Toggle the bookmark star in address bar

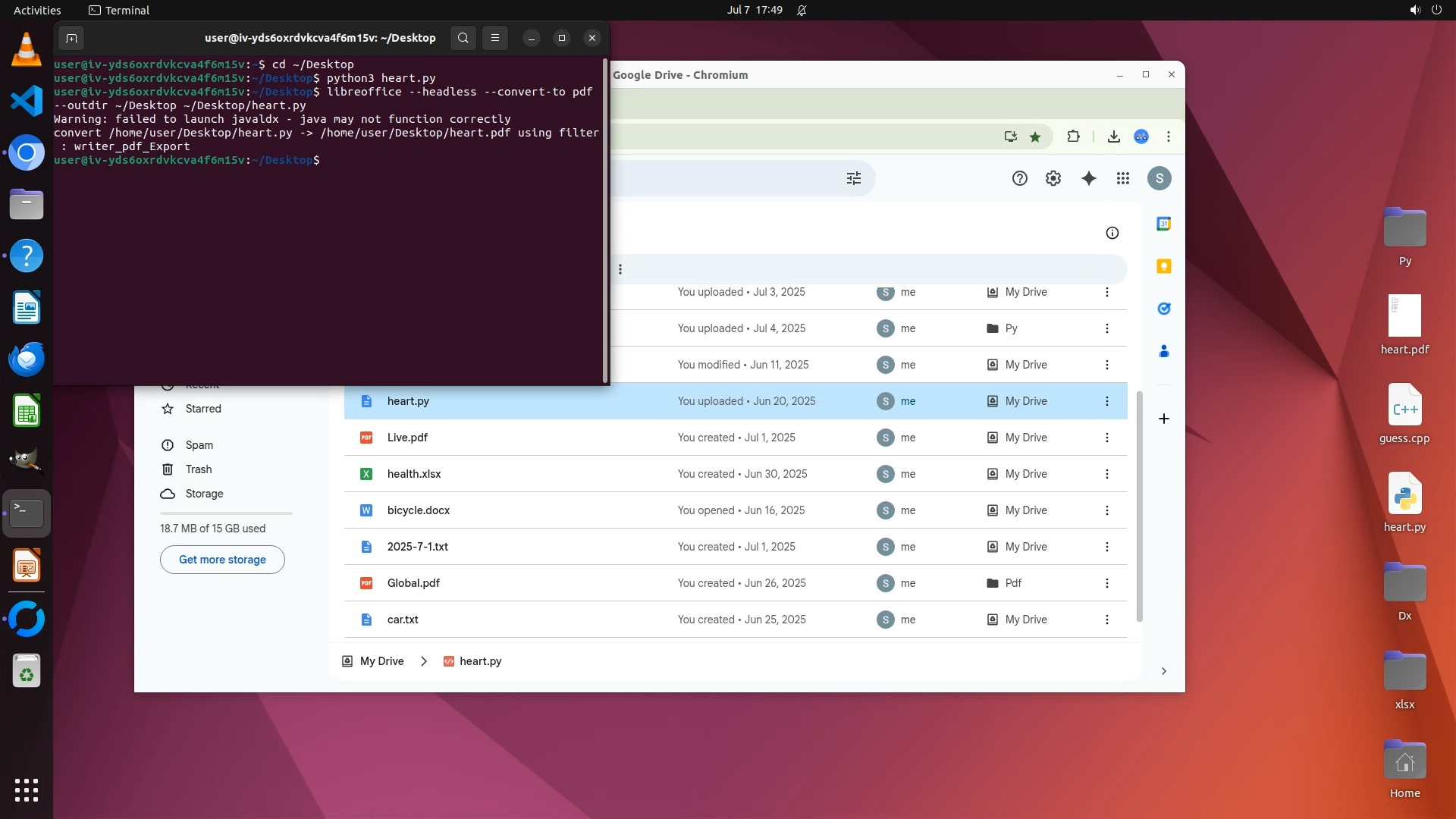[x=1034, y=136]
